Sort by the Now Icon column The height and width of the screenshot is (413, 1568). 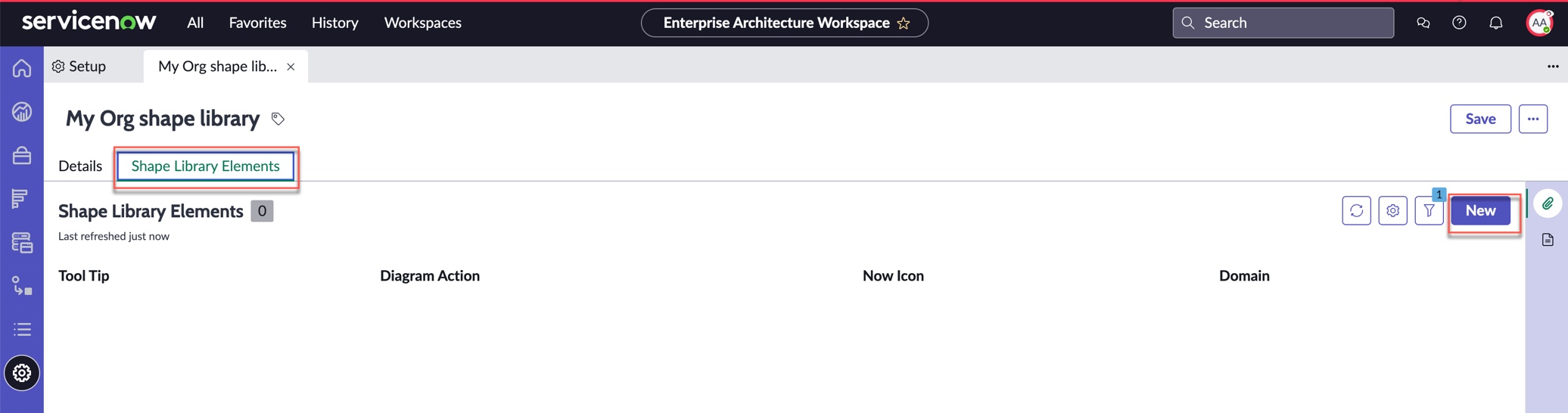click(x=893, y=275)
